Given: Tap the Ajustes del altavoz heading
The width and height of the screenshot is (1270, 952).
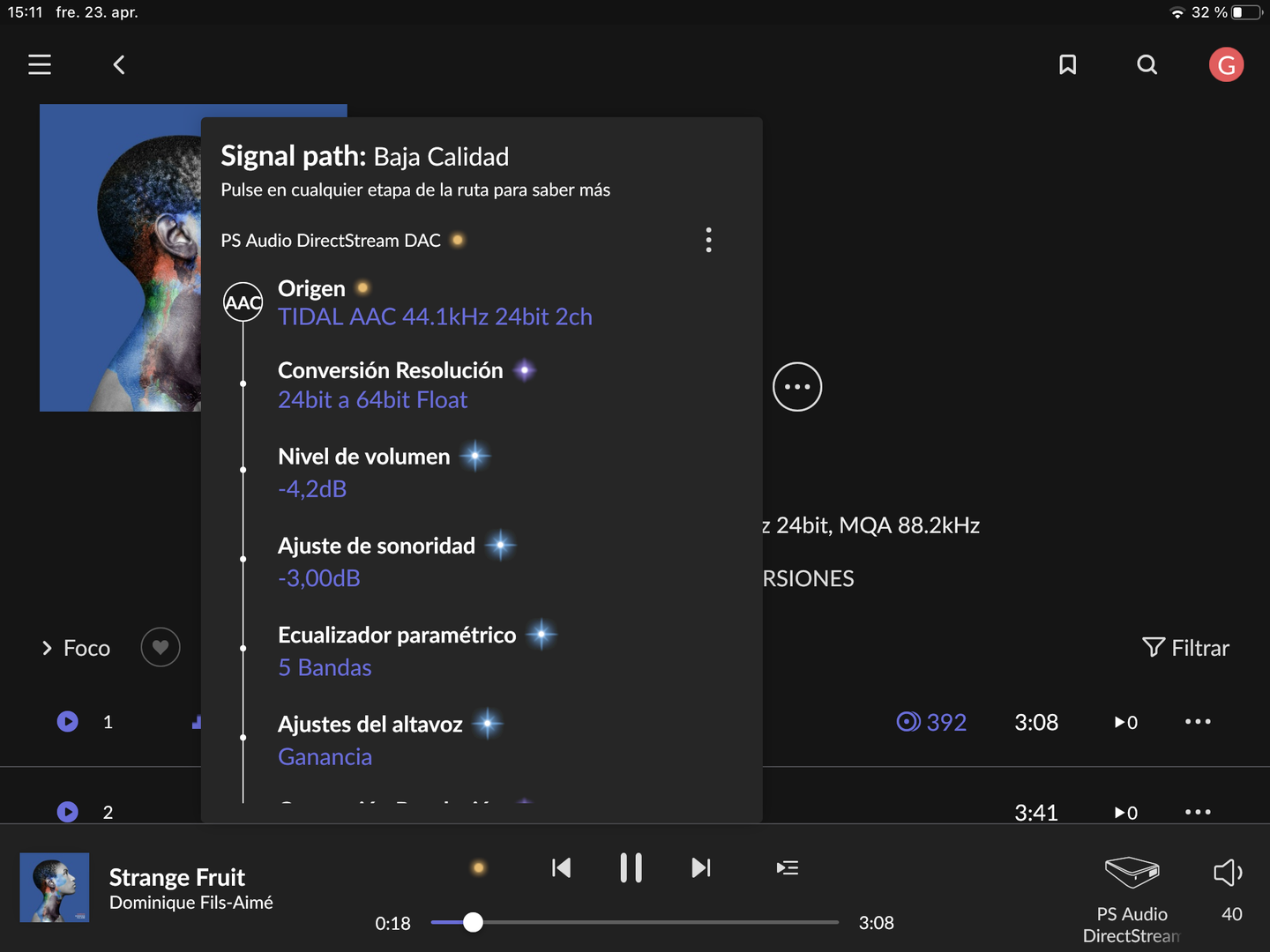Looking at the screenshot, I should [370, 724].
